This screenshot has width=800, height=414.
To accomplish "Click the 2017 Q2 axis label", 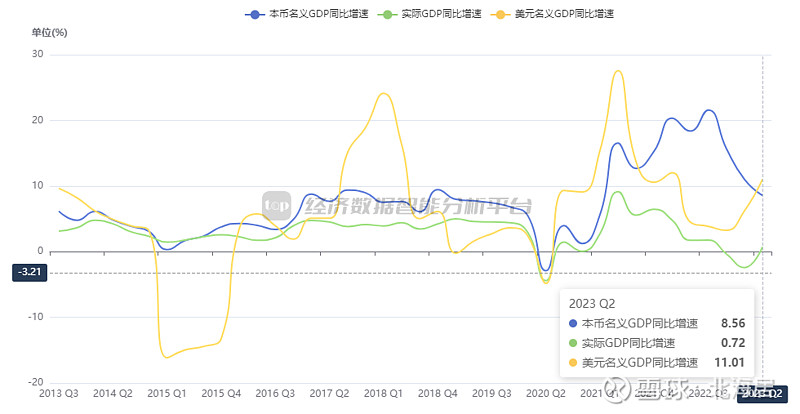I will pos(329,394).
